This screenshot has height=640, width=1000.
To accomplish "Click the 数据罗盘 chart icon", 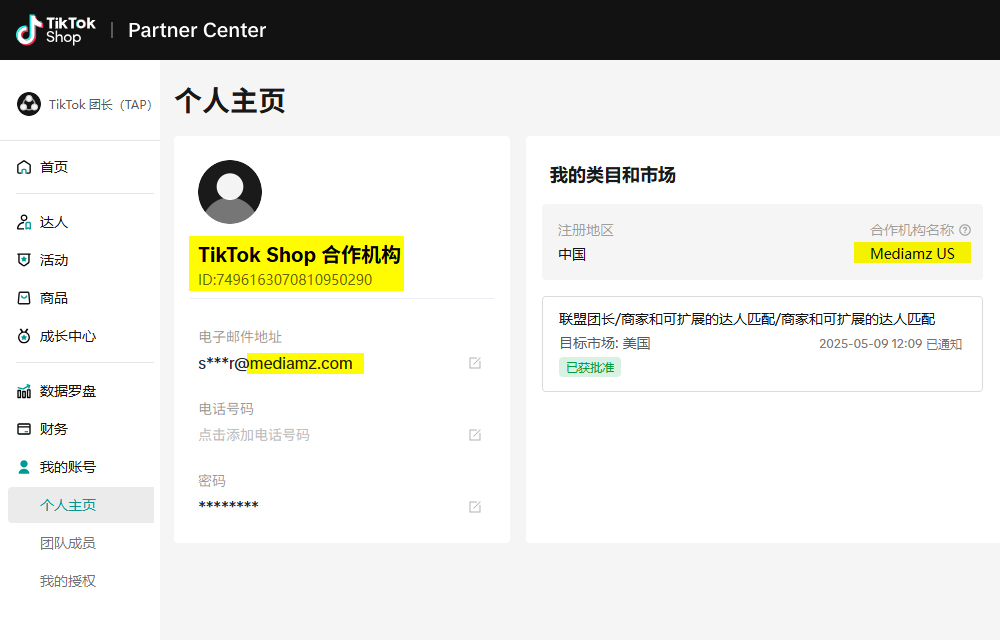I will (24, 391).
